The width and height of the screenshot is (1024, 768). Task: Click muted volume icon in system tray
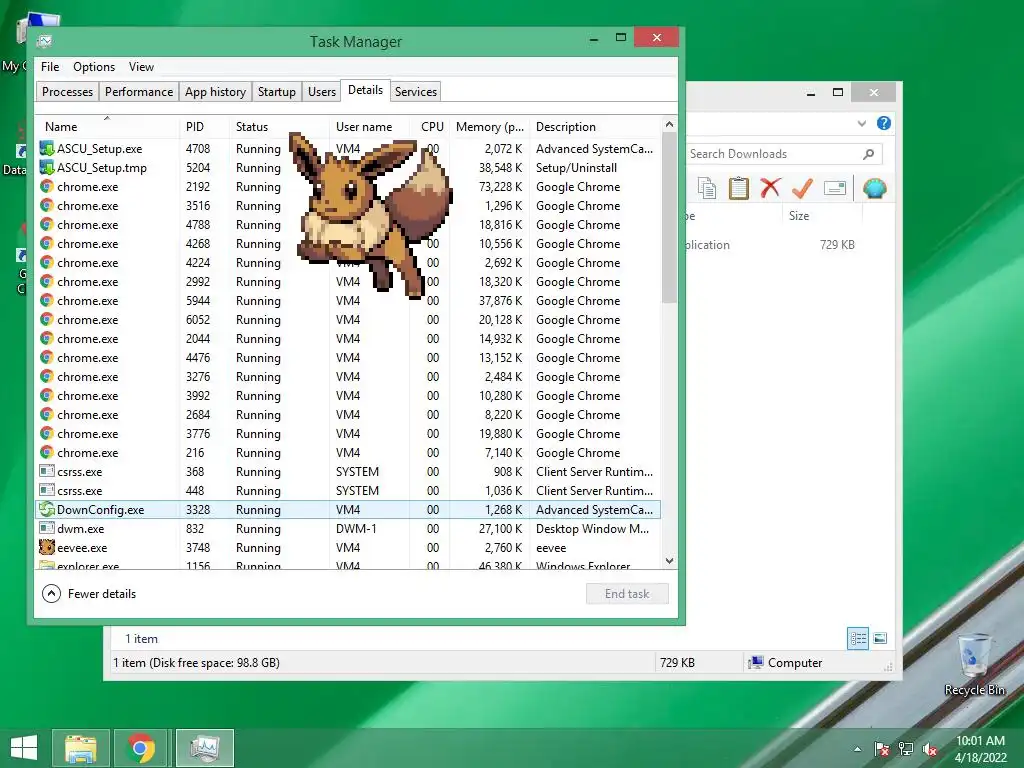(x=929, y=749)
